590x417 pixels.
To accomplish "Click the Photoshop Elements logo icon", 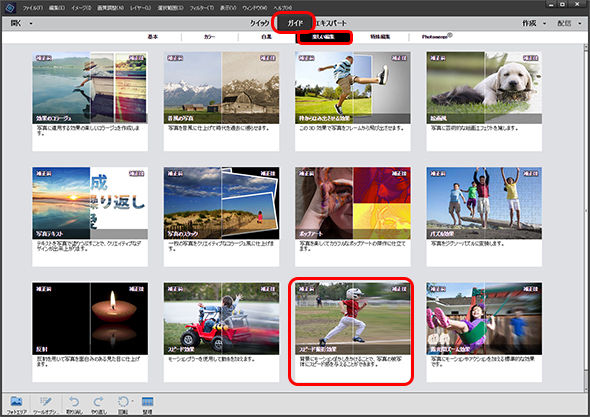I will 9,7.
